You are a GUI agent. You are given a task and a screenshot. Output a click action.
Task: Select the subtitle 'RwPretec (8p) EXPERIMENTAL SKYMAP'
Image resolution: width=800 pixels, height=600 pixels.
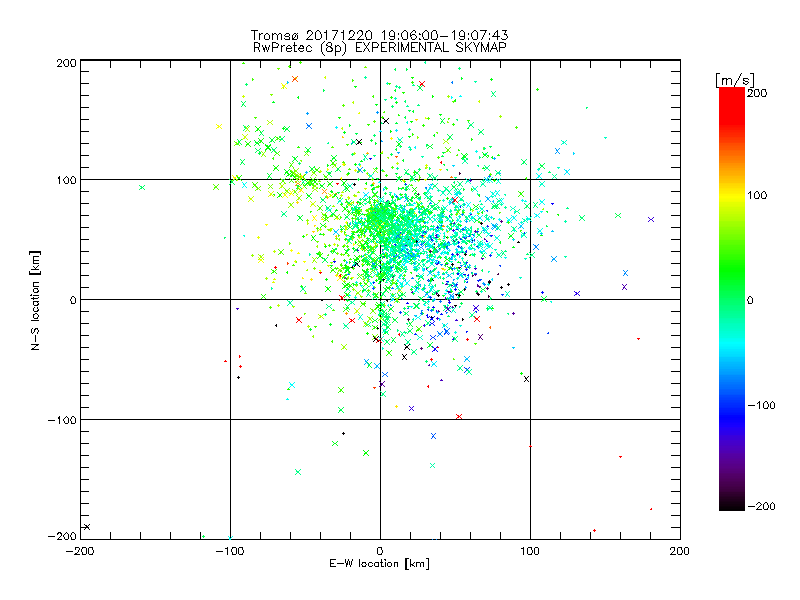click(x=380, y=47)
